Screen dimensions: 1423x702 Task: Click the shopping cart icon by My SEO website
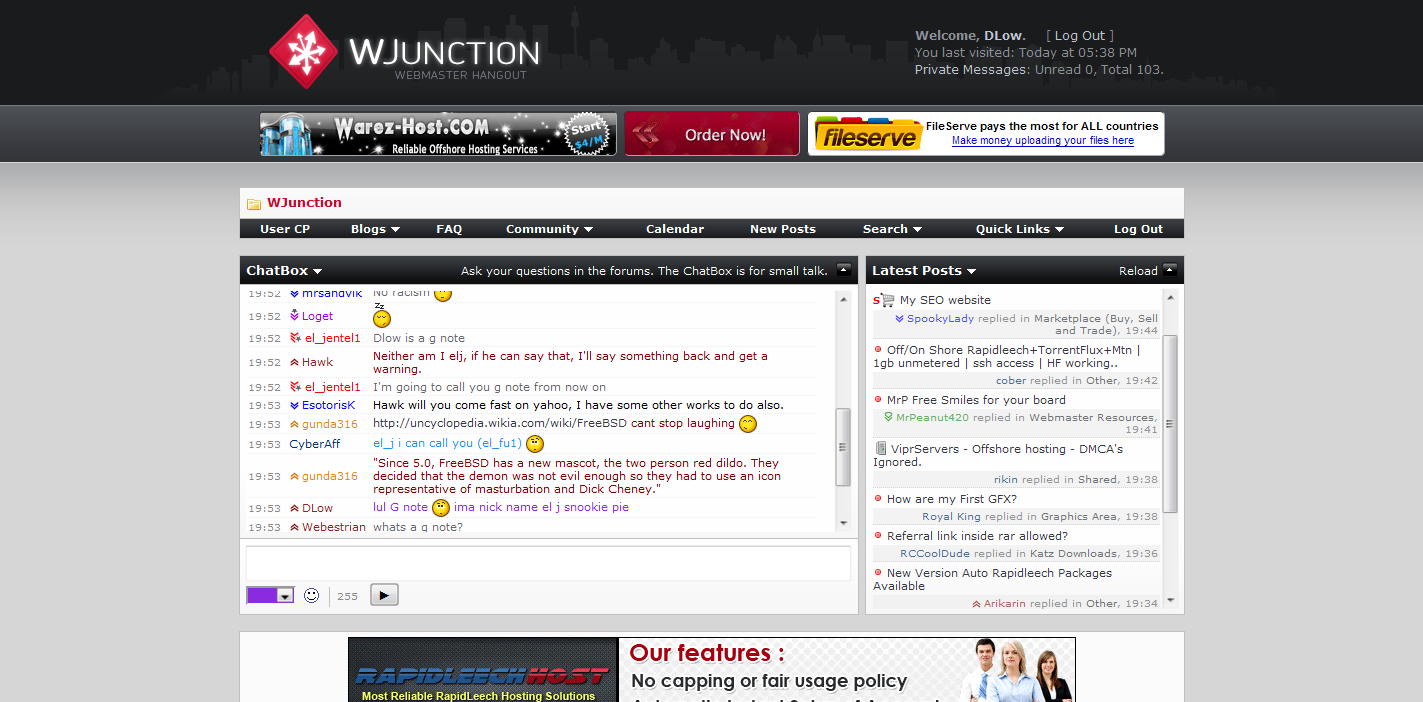(x=884, y=300)
